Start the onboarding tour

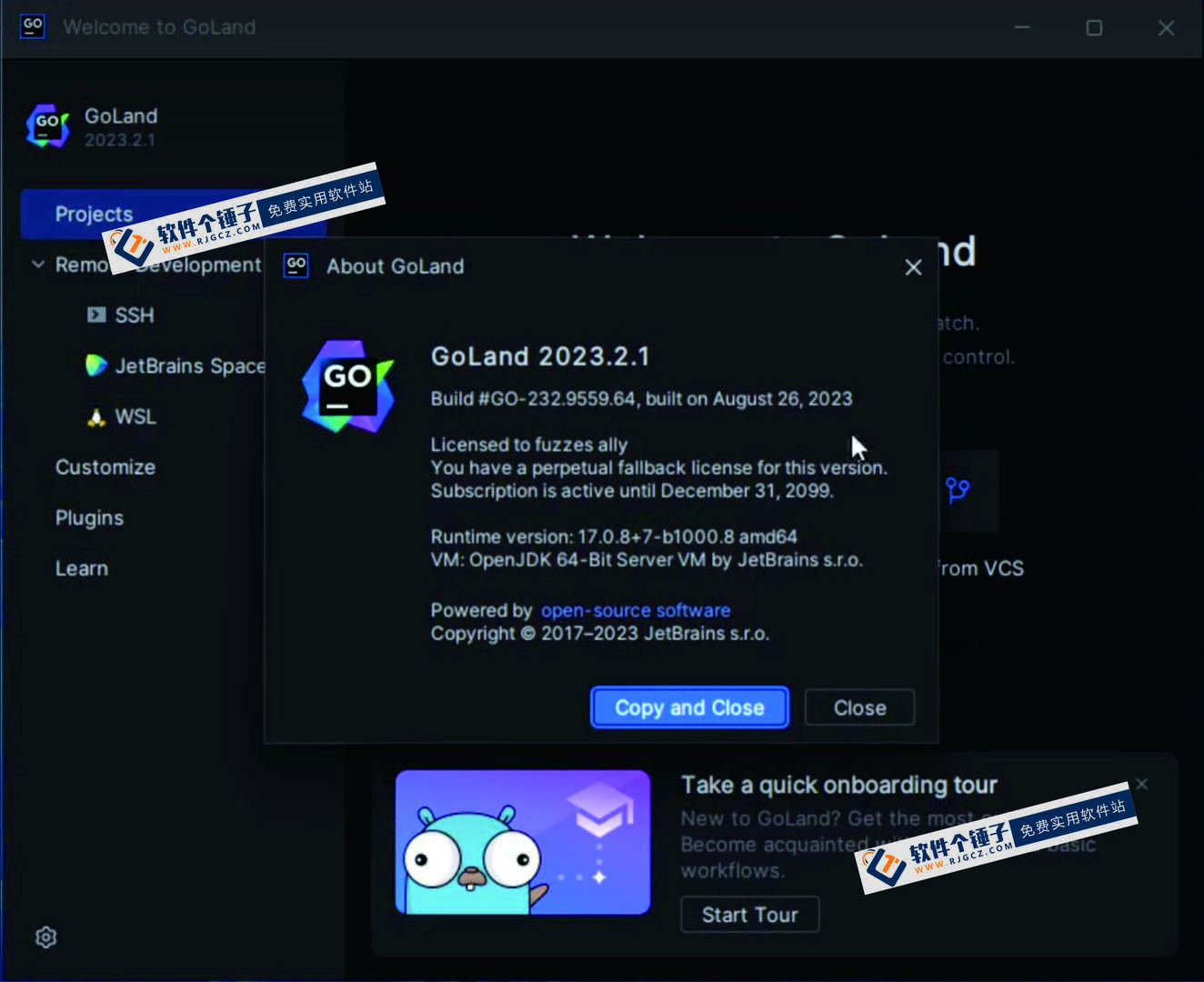[x=750, y=915]
